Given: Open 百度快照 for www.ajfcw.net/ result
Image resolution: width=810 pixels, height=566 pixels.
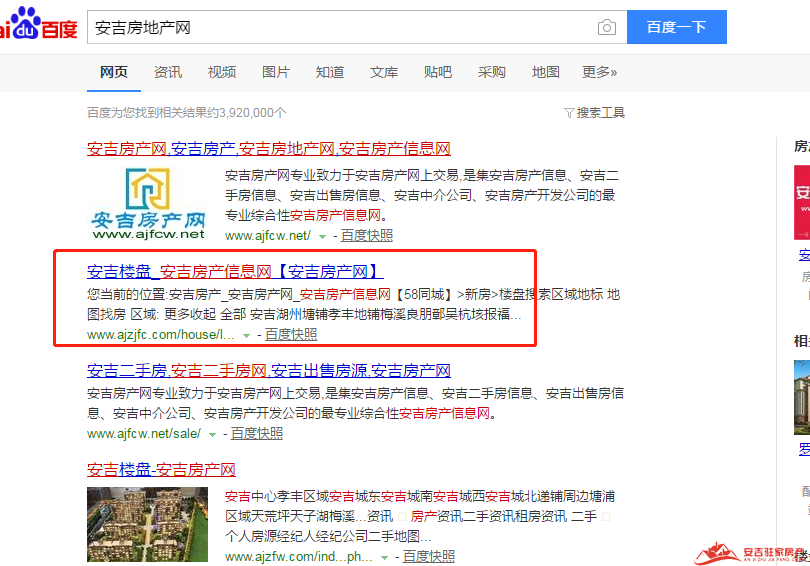Looking at the screenshot, I should click(x=367, y=235).
